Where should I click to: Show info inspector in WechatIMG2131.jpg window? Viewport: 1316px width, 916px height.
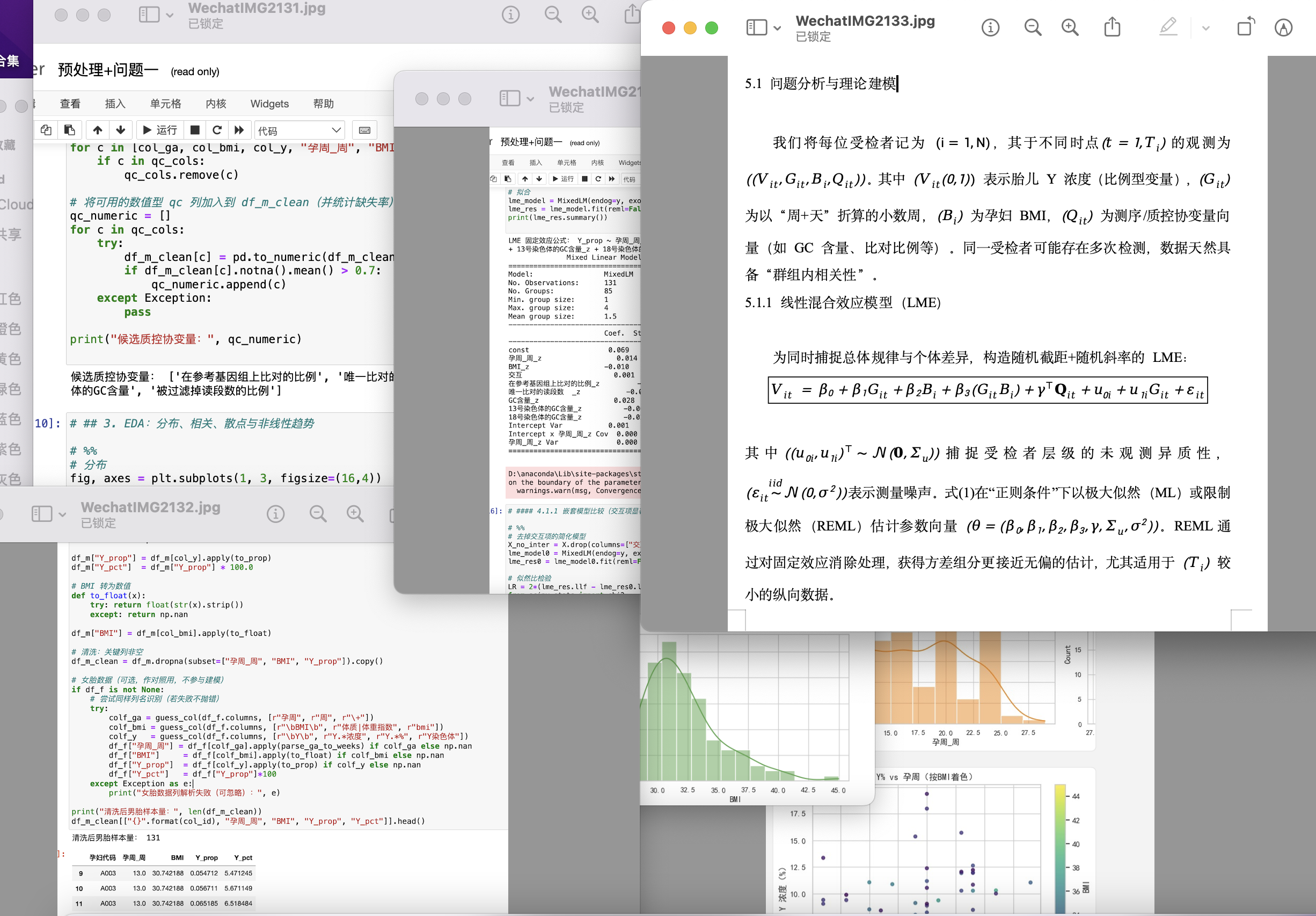[510, 14]
